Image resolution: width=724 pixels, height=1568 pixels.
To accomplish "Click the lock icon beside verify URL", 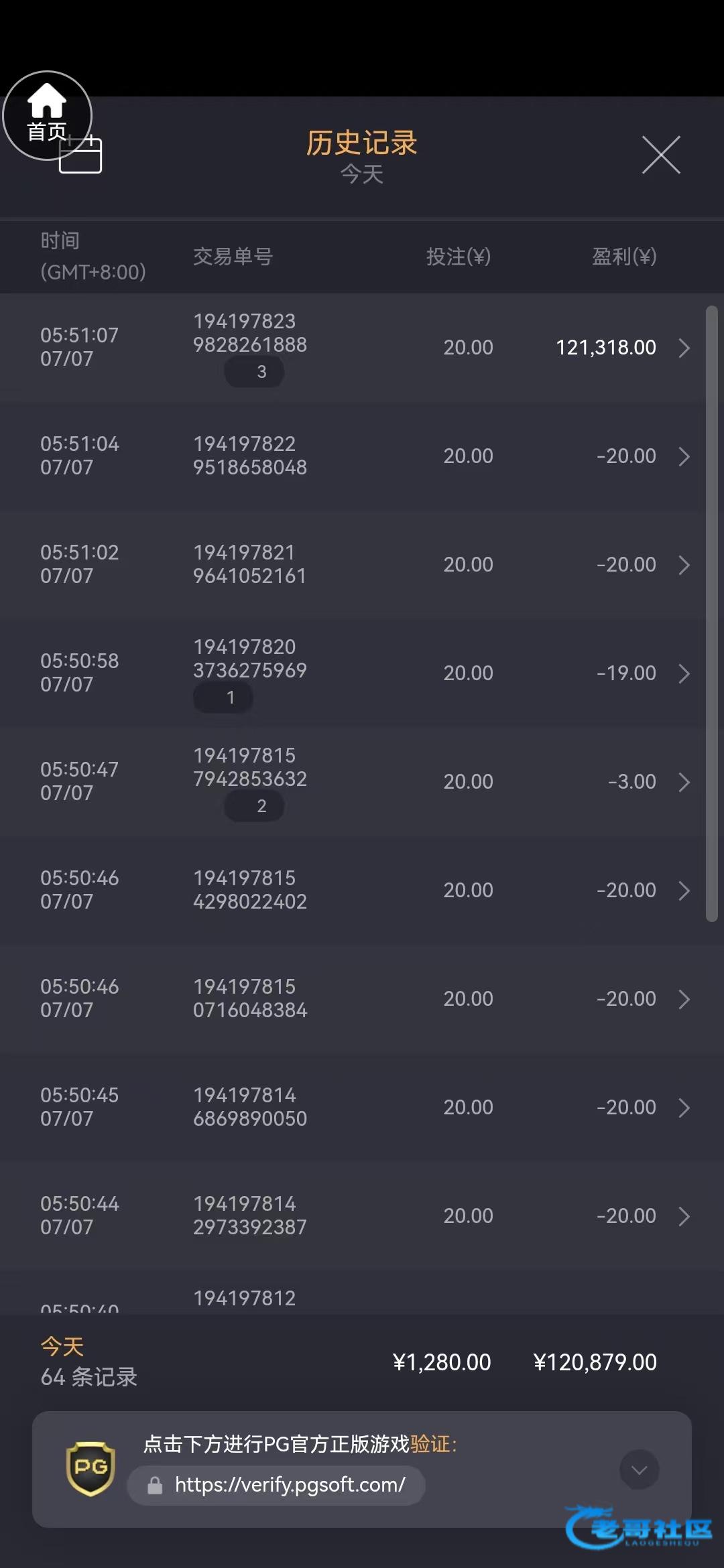I will (x=155, y=1486).
